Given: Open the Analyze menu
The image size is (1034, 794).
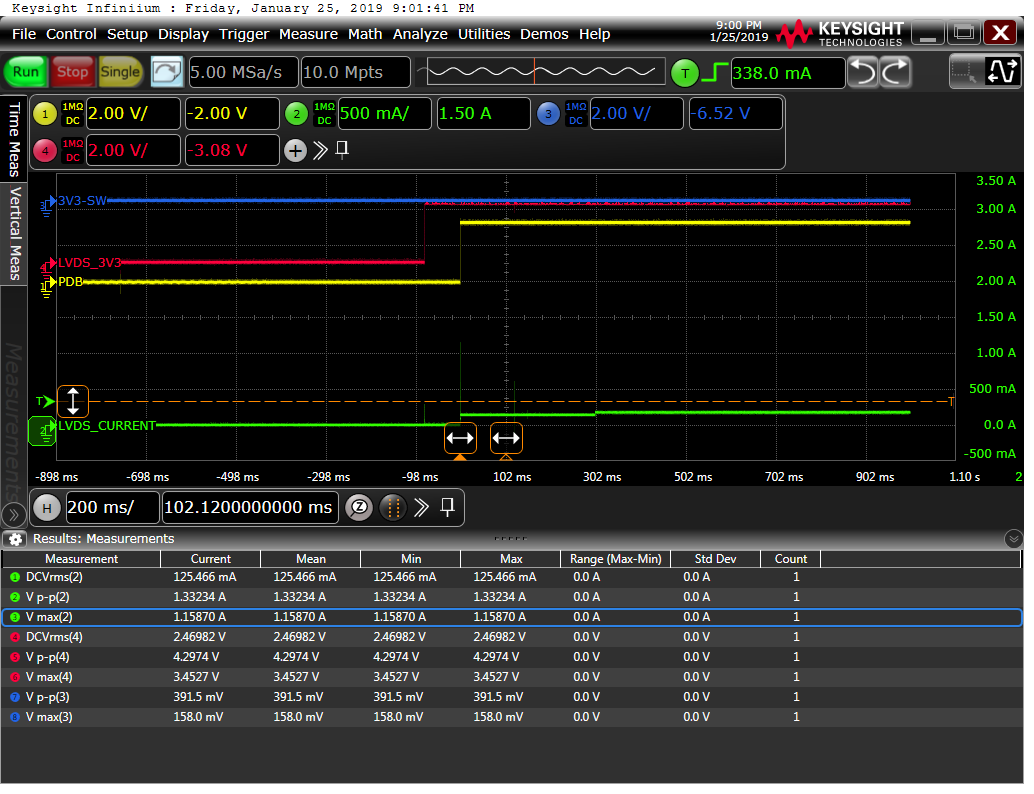Looking at the screenshot, I should [420, 34].
